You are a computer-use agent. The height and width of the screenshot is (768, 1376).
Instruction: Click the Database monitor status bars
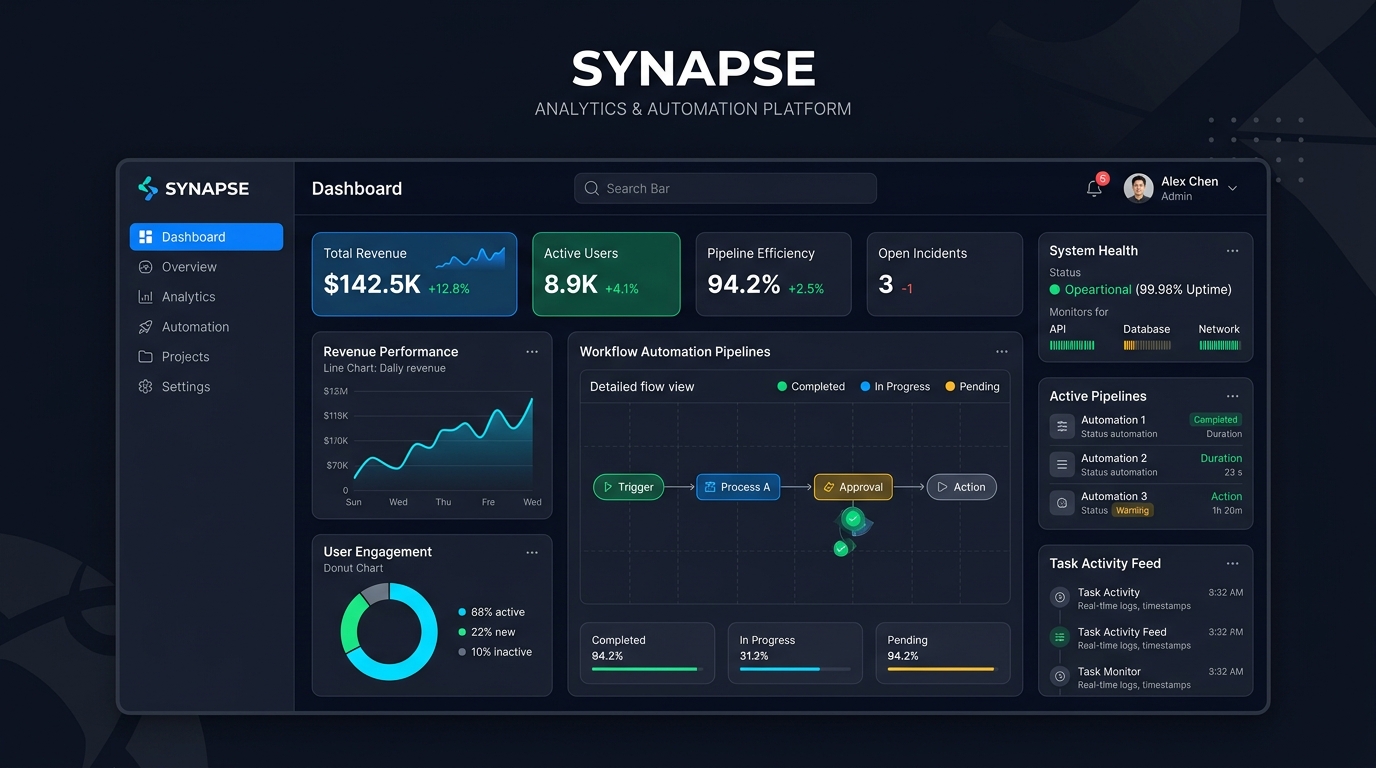click(x=1147, y=345)
